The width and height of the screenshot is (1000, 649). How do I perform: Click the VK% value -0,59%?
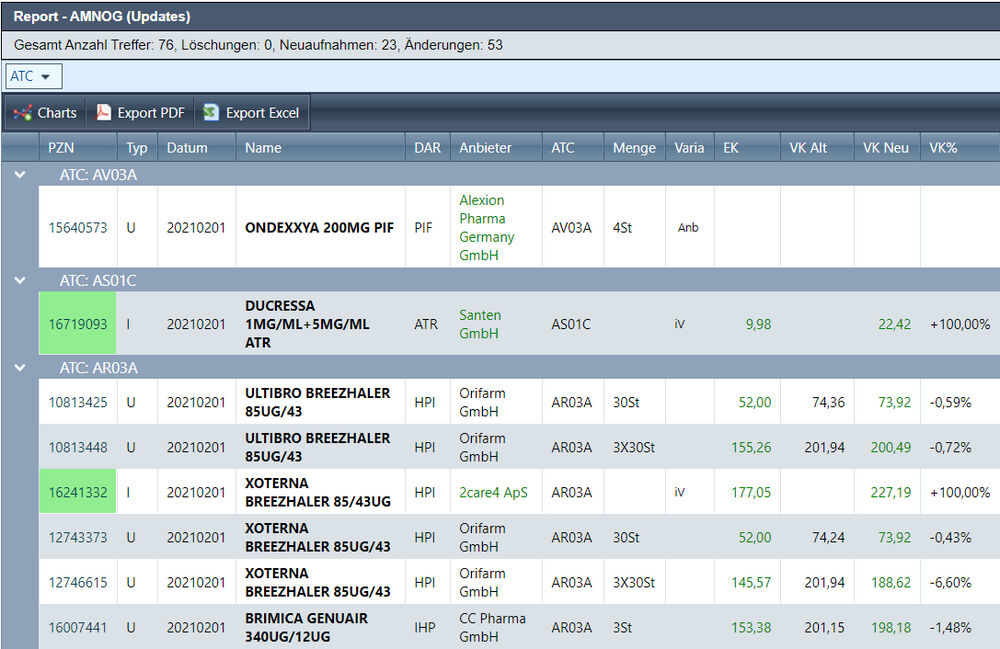click(x=950, y=402)
